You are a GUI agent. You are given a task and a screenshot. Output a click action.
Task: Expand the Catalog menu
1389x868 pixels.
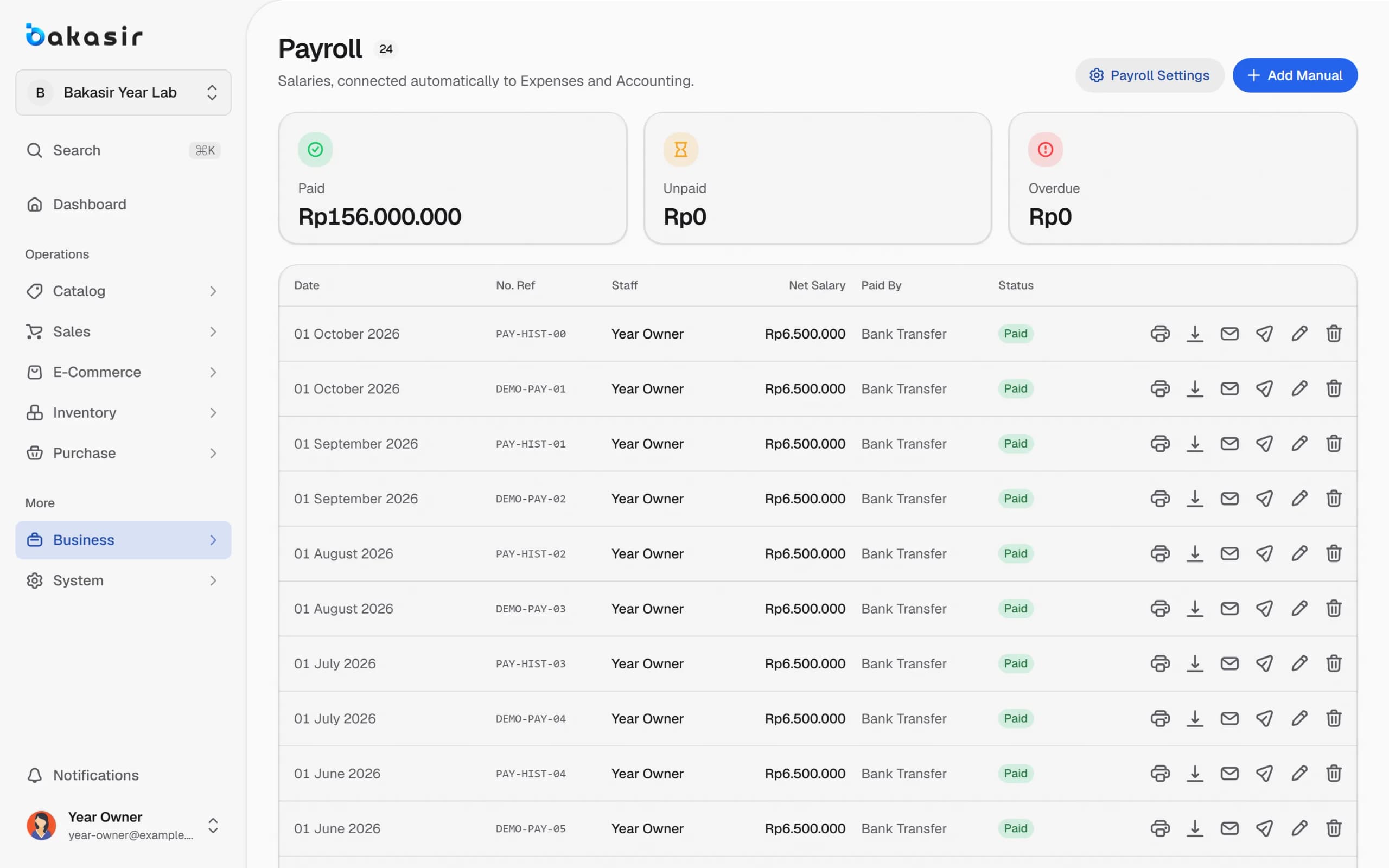(x=123, y=291)
